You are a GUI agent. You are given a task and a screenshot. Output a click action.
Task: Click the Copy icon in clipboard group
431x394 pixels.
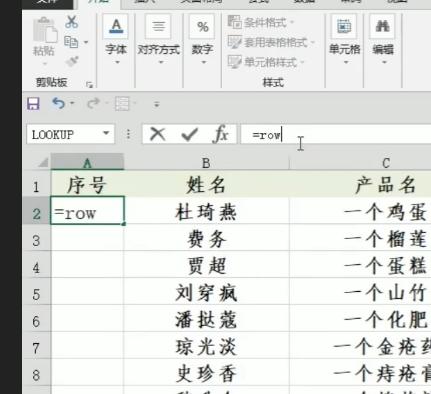71,42
